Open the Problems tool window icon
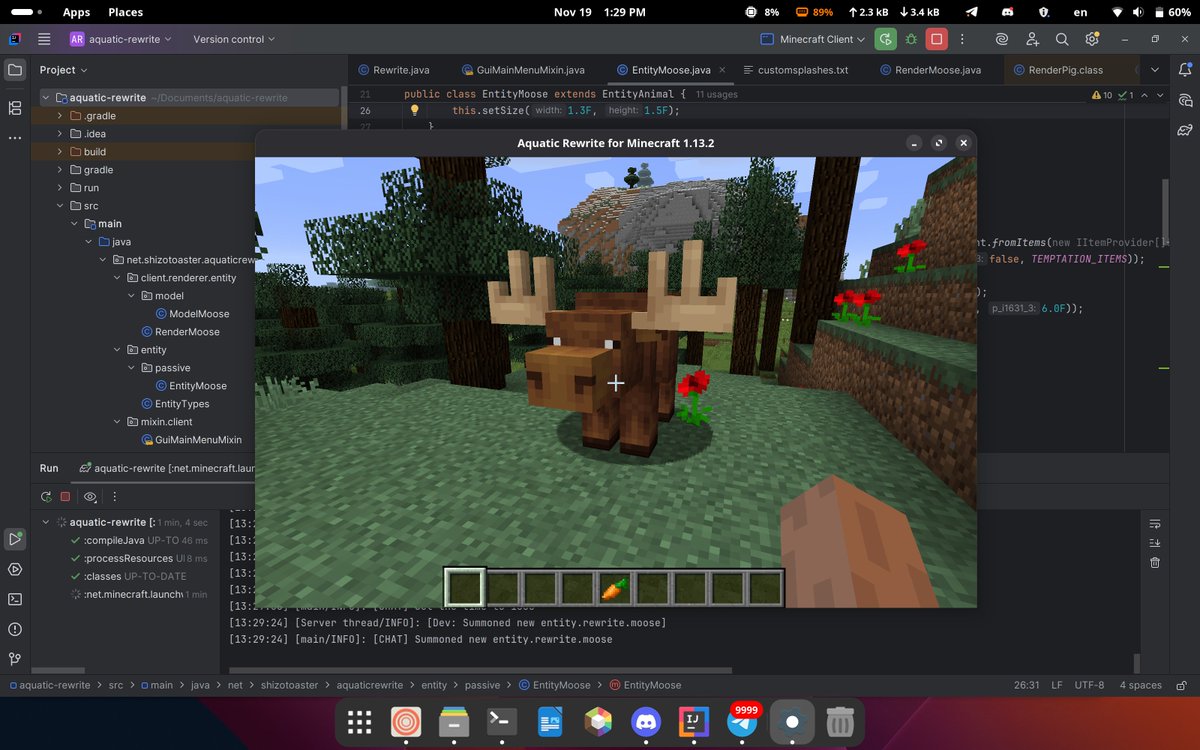Viewport: 1200px width, 750px height. point(14,629)
